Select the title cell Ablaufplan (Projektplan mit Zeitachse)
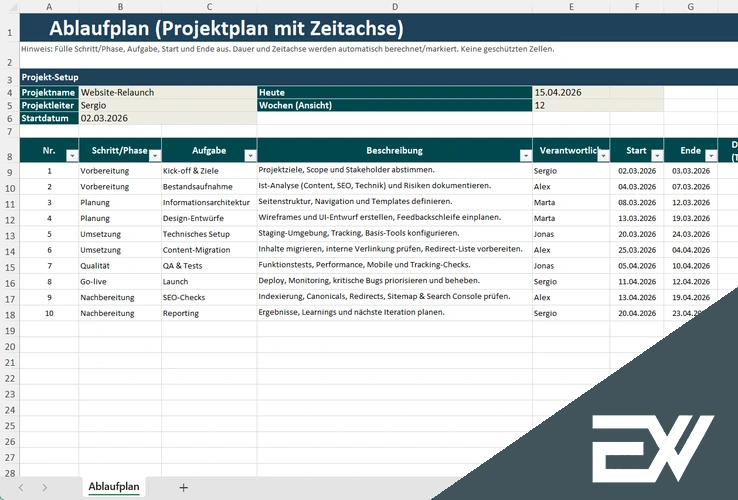 click(378, 28)
